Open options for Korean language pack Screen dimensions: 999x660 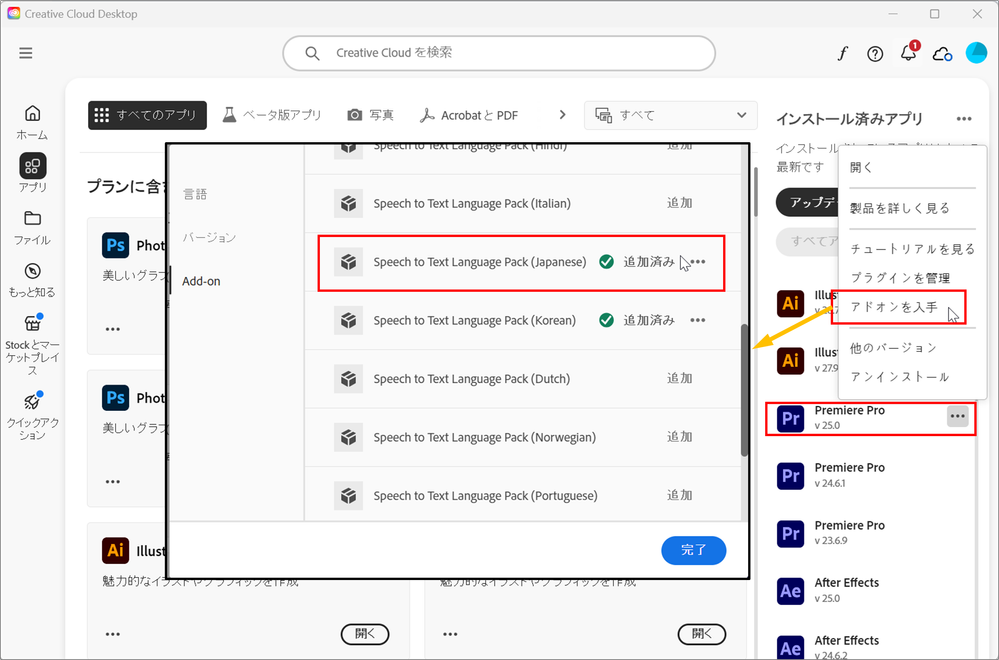click(698, 320)
